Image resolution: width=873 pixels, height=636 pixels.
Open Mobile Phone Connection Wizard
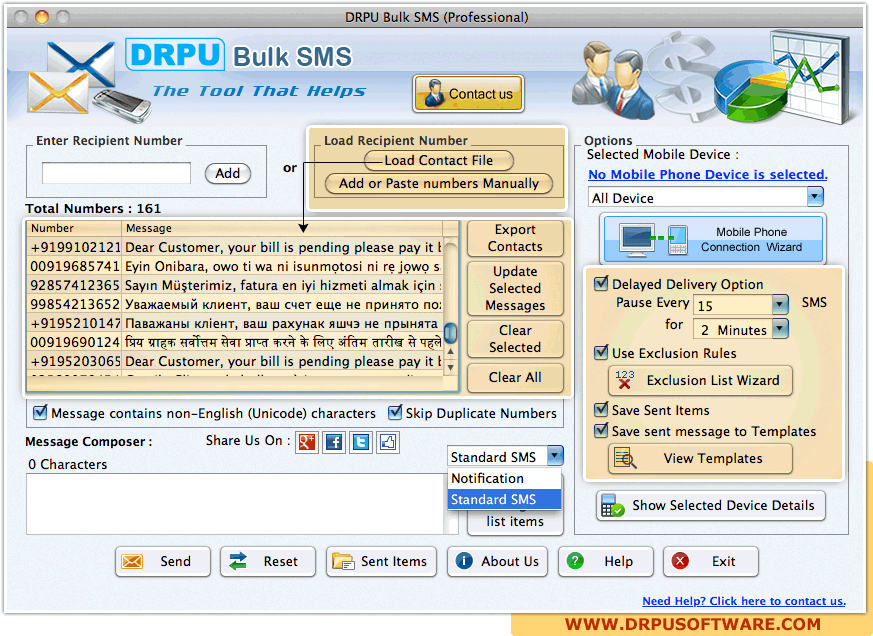tap(712, 239)
